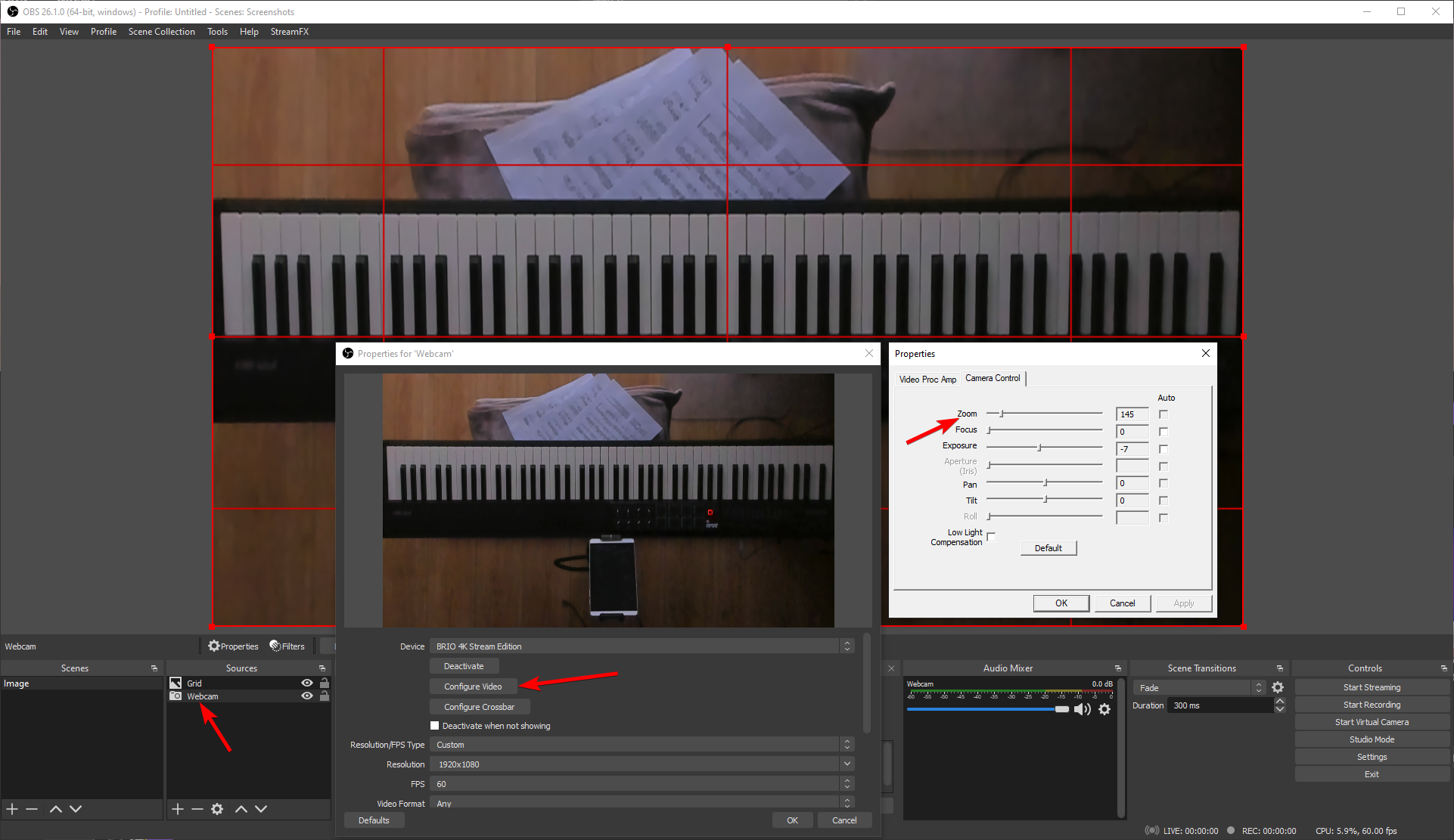Enable Auto checkbox for Zoom
Viewport: 1454px width, 840px height.
[x=1164, y=414]
